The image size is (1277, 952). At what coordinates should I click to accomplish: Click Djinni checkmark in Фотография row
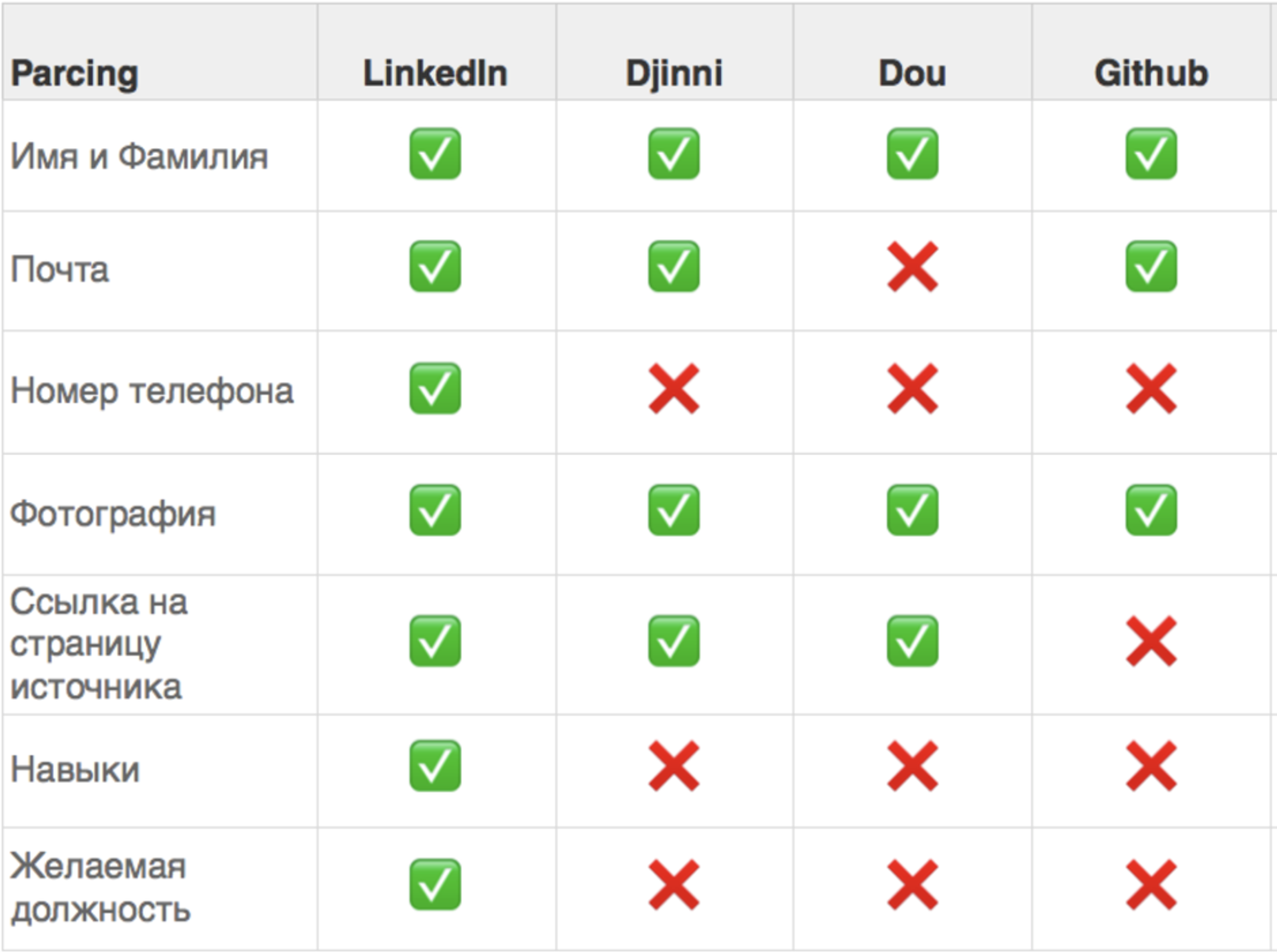[x=674, y=510]
